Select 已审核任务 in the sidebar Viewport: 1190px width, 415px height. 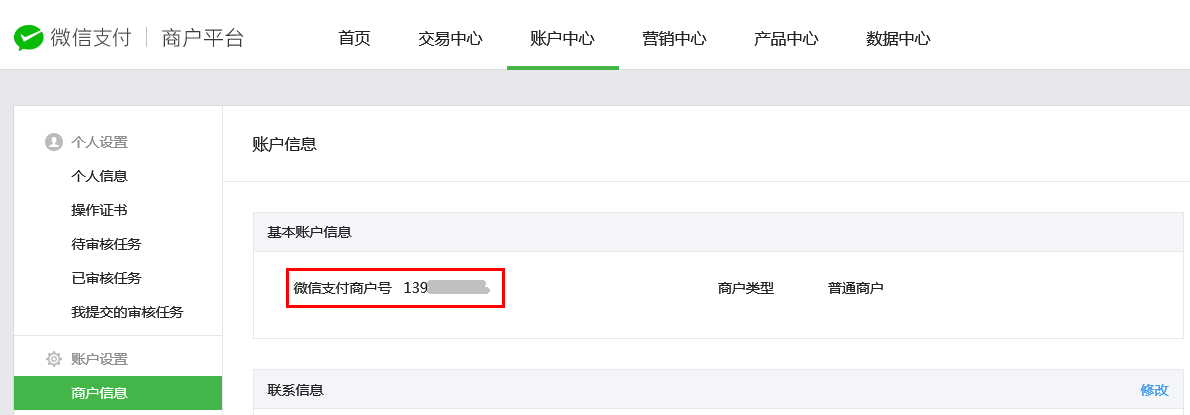click(106, 278)
